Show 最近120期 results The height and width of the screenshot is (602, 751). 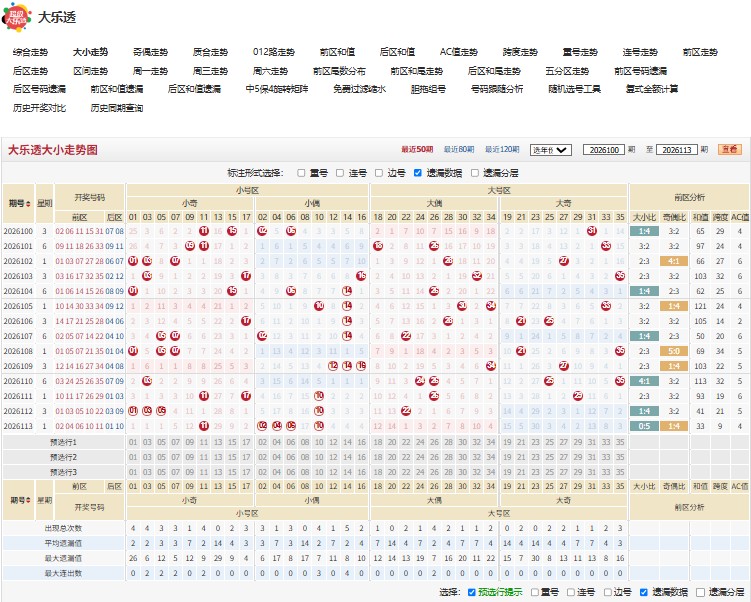pyautogui.click(x=502, y=149)
